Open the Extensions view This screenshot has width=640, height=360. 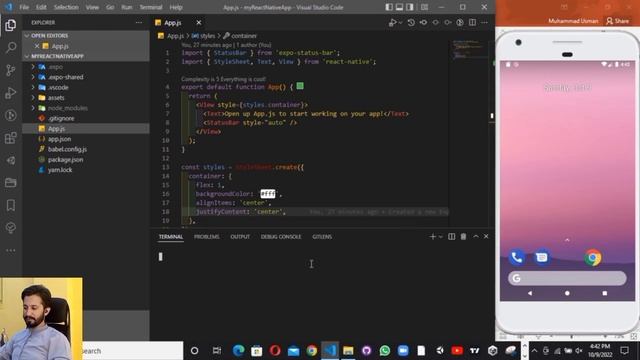click(x=11, y=138)
